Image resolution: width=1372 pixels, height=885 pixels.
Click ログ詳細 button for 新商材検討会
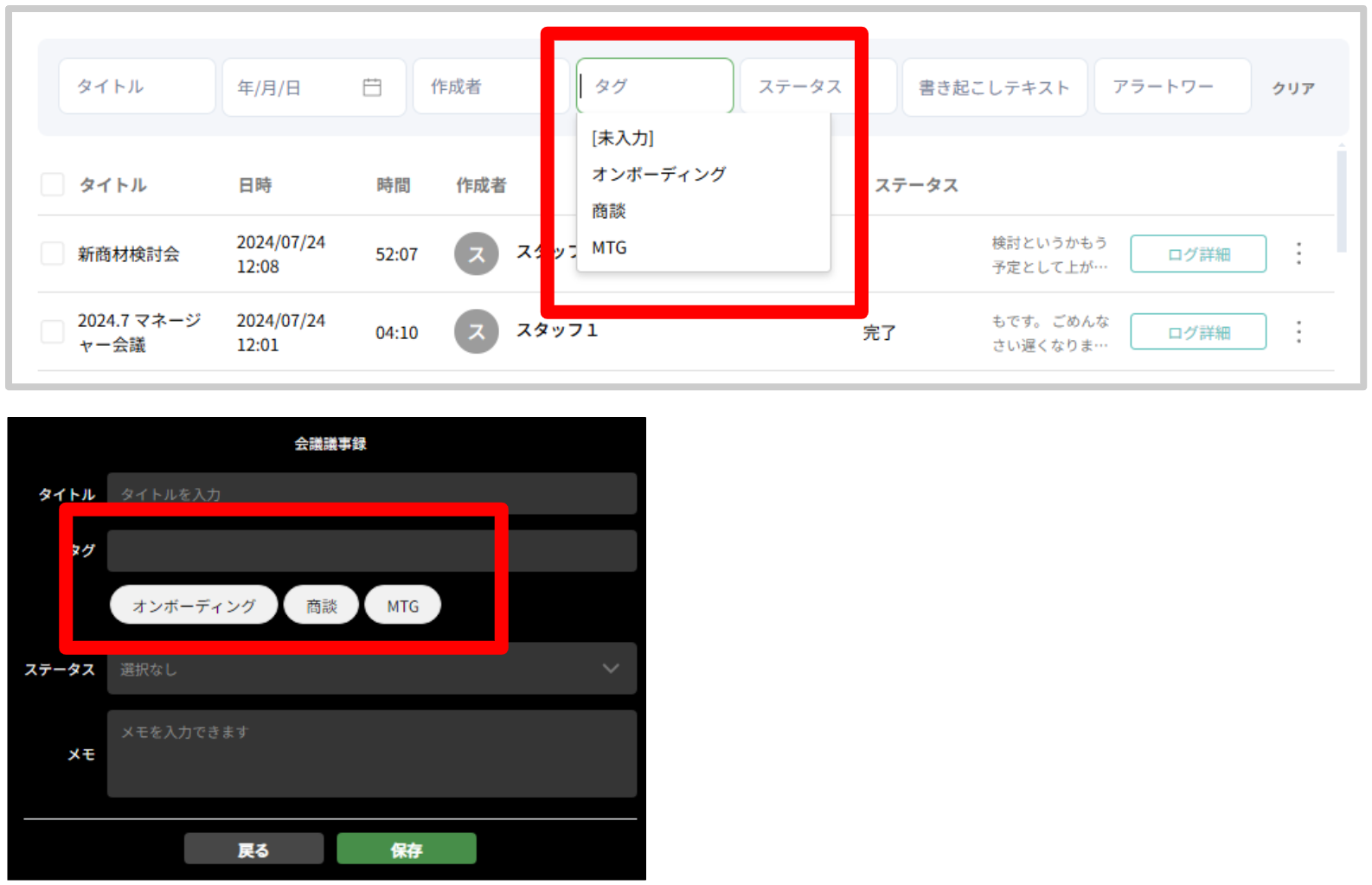1198,253
